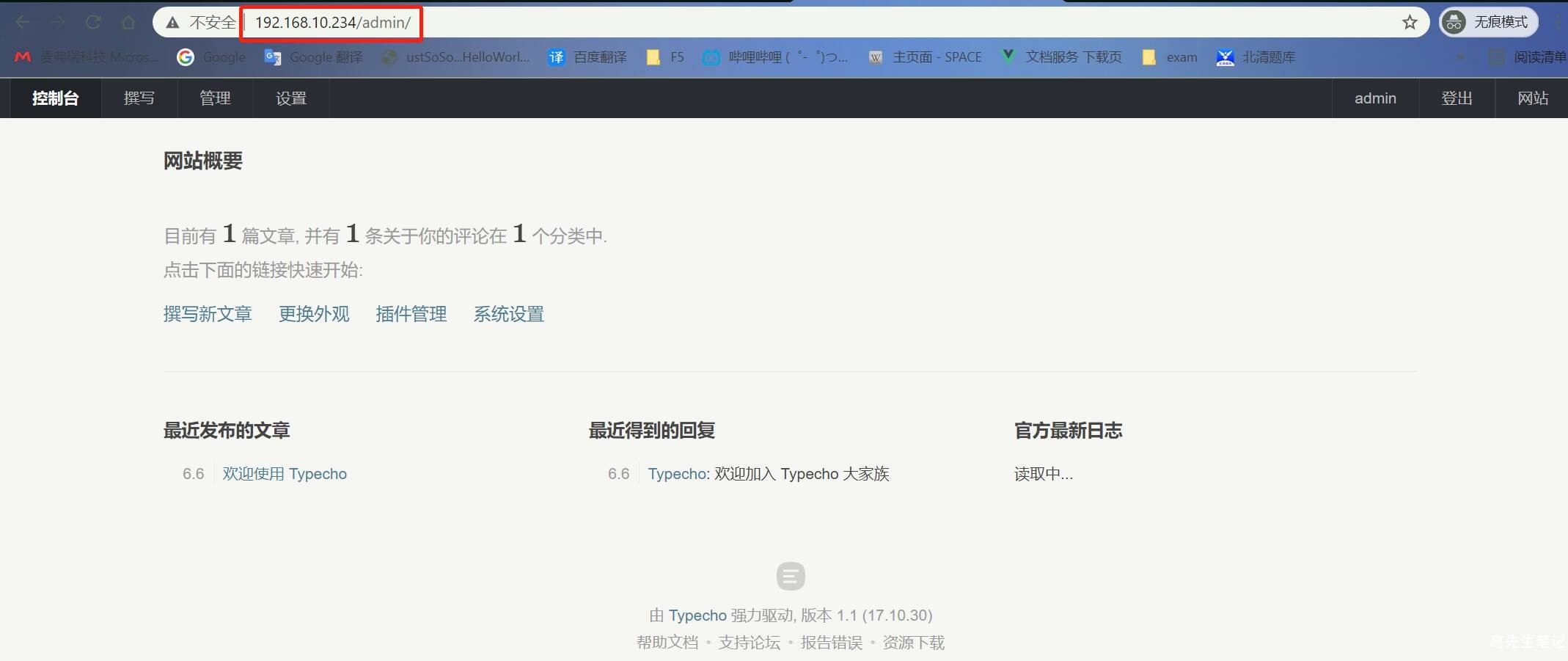Screen dimensions: 1568x661
Task: Click the browser forward arrow
Action: (58, 22)
